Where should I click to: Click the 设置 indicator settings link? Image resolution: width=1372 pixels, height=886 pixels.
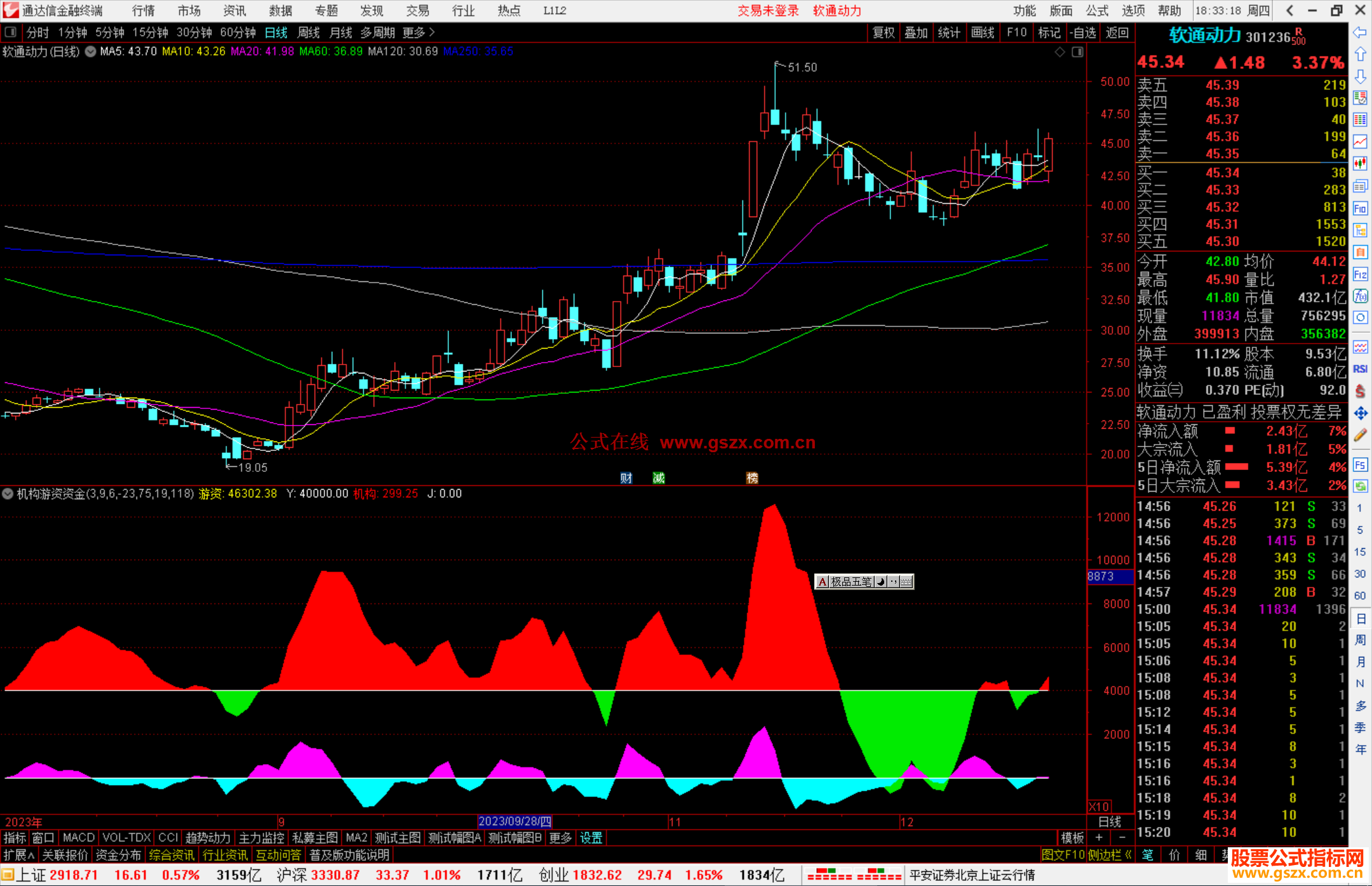[x=591, y=838]
